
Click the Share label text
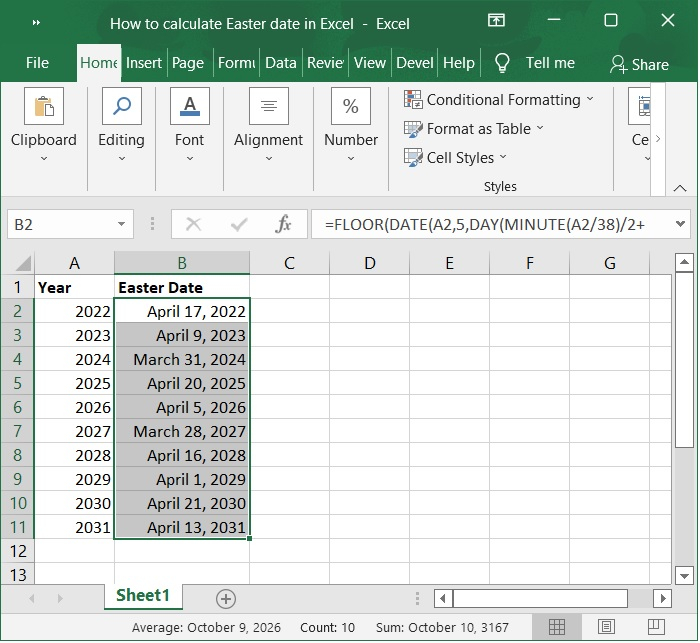(x=650, y=65)
